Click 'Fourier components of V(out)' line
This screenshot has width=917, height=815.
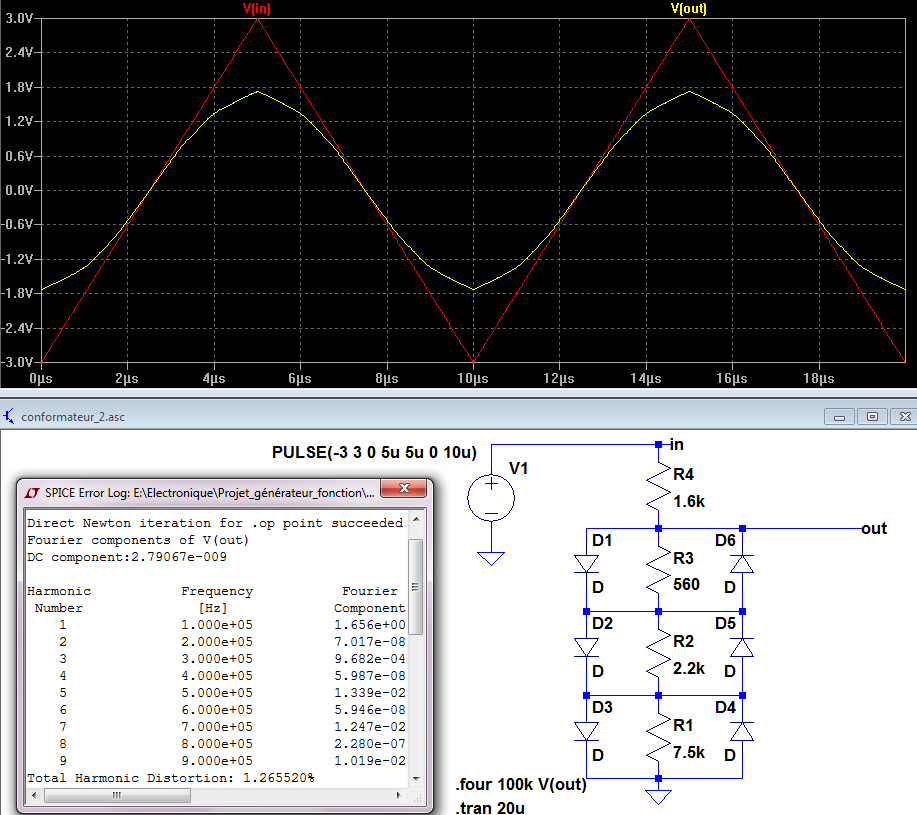coord(138,540)
